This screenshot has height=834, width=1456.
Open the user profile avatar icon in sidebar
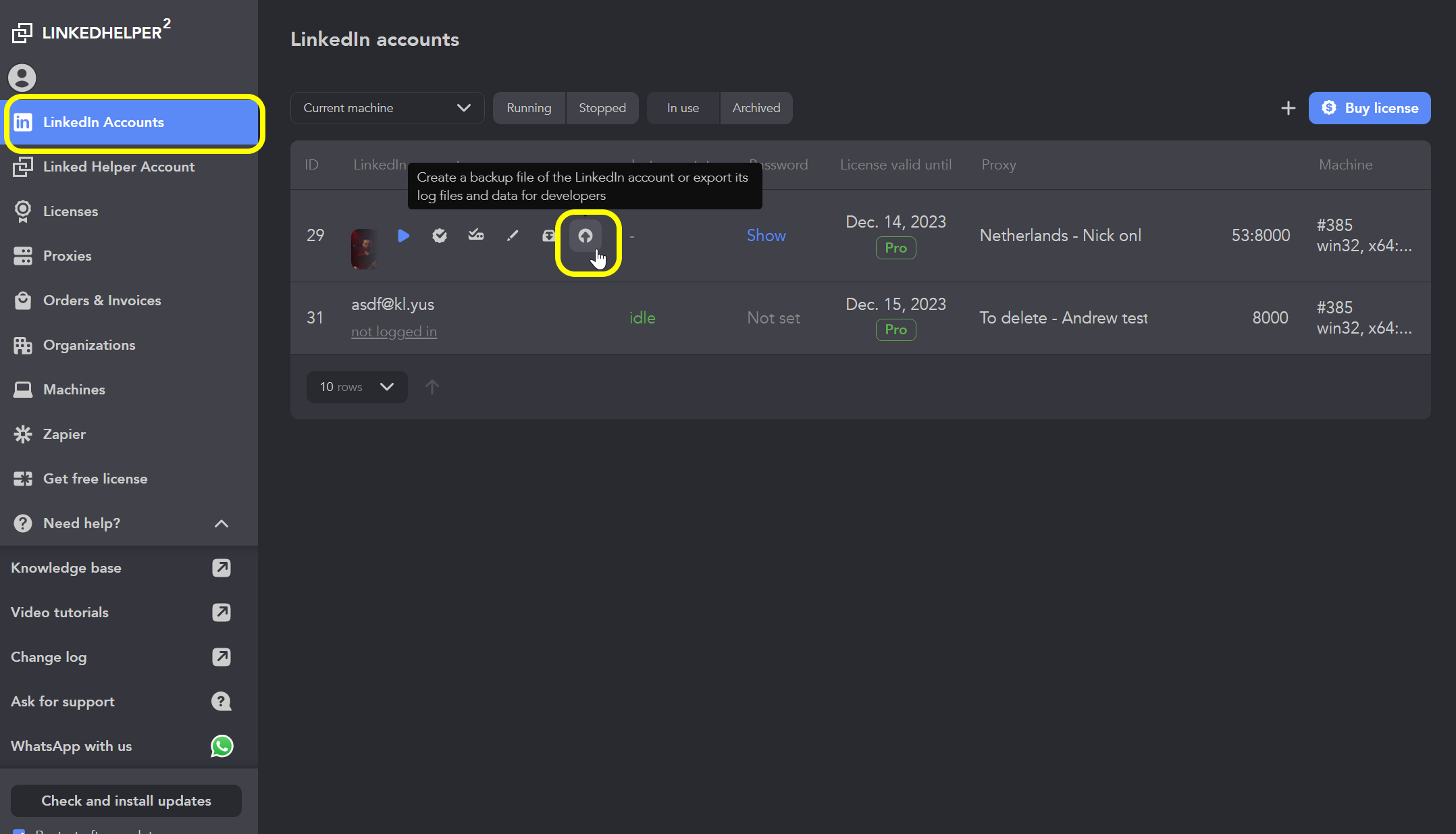pyautogui.click(x=22, y=78)
